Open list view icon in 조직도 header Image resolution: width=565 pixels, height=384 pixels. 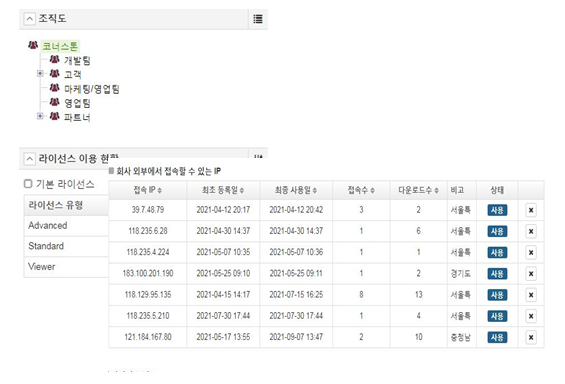[x=258, y=19]
